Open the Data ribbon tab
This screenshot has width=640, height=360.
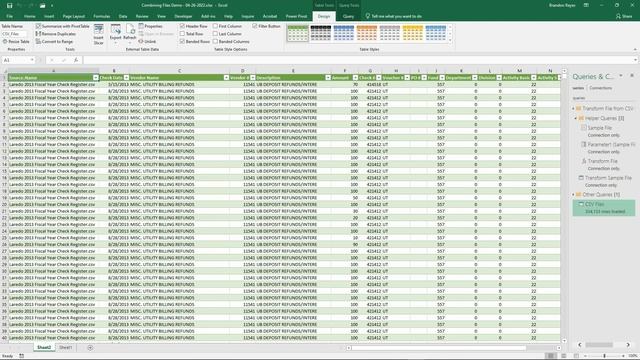click(x=123, y=16)
